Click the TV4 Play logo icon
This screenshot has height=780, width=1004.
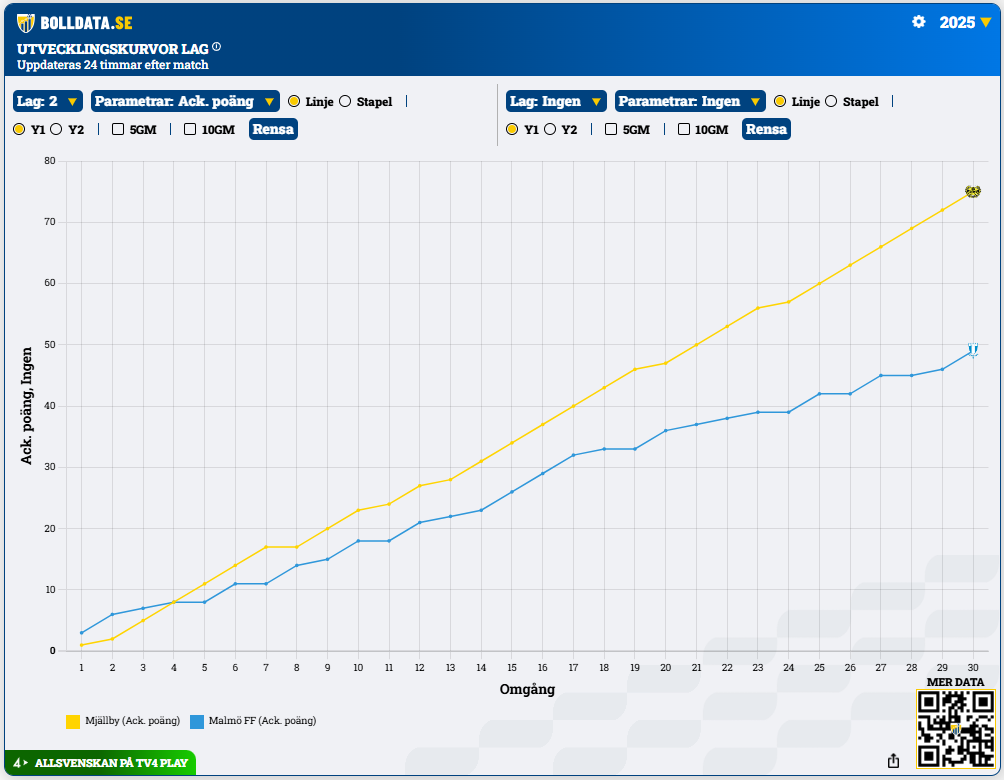click(19, 763)
